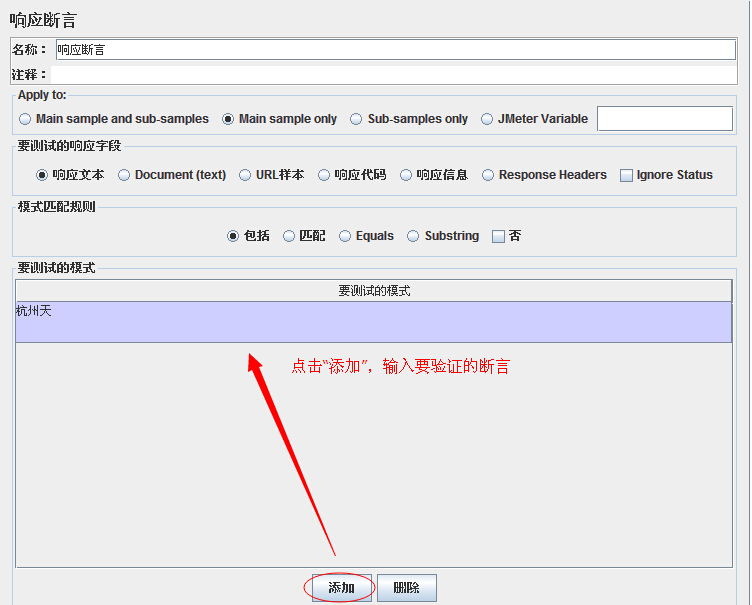Viewport: 752px width, 605px height.
Task: Select Main sample and sub-samples option
Action: [x=25, y=119]
